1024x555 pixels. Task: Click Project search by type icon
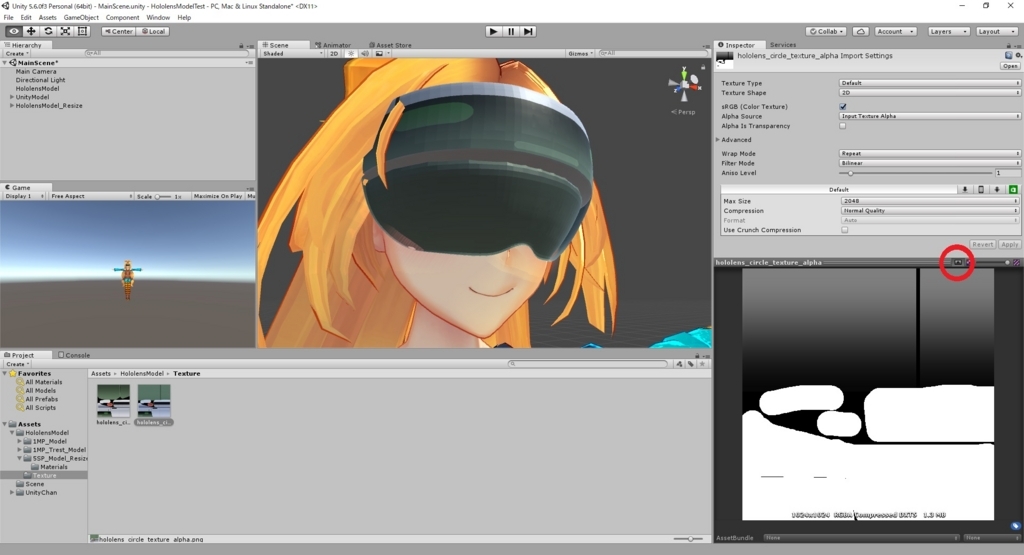(x=679, y=364)
